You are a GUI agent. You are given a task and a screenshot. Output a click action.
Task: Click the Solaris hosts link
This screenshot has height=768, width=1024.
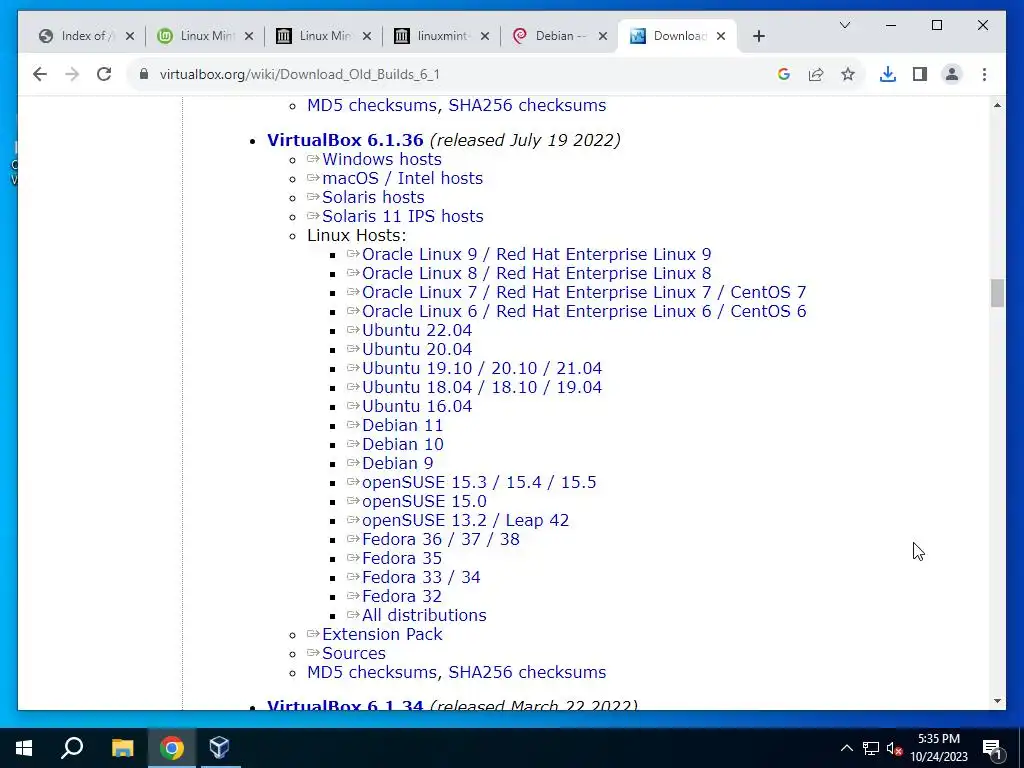373,197
